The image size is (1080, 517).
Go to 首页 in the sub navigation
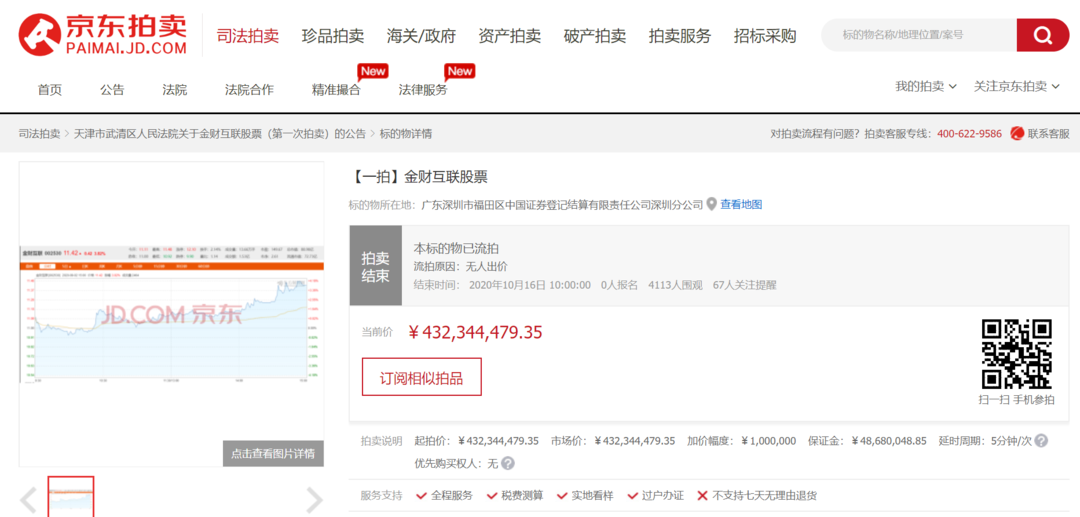[x=50, y=89]
